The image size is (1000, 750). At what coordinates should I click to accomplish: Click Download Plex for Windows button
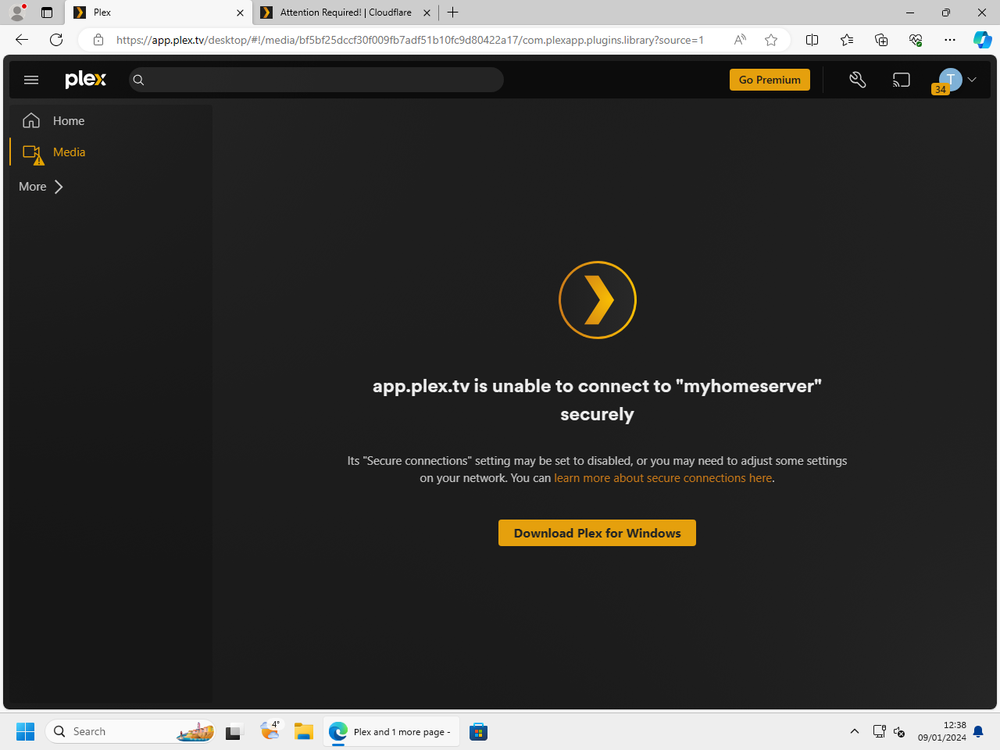coord(596,533)
